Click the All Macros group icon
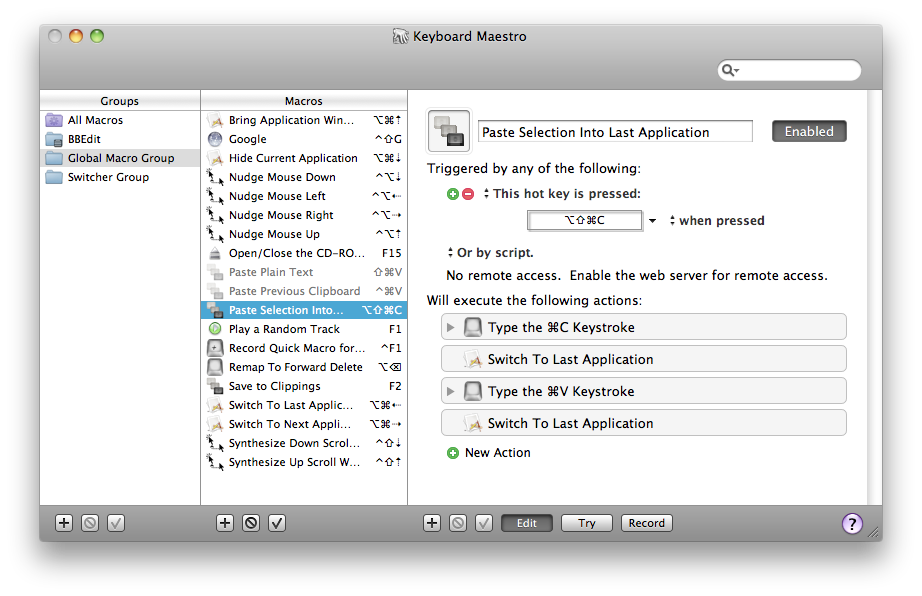The height and width of the screenshot is (596, 922). pos(54,120)
